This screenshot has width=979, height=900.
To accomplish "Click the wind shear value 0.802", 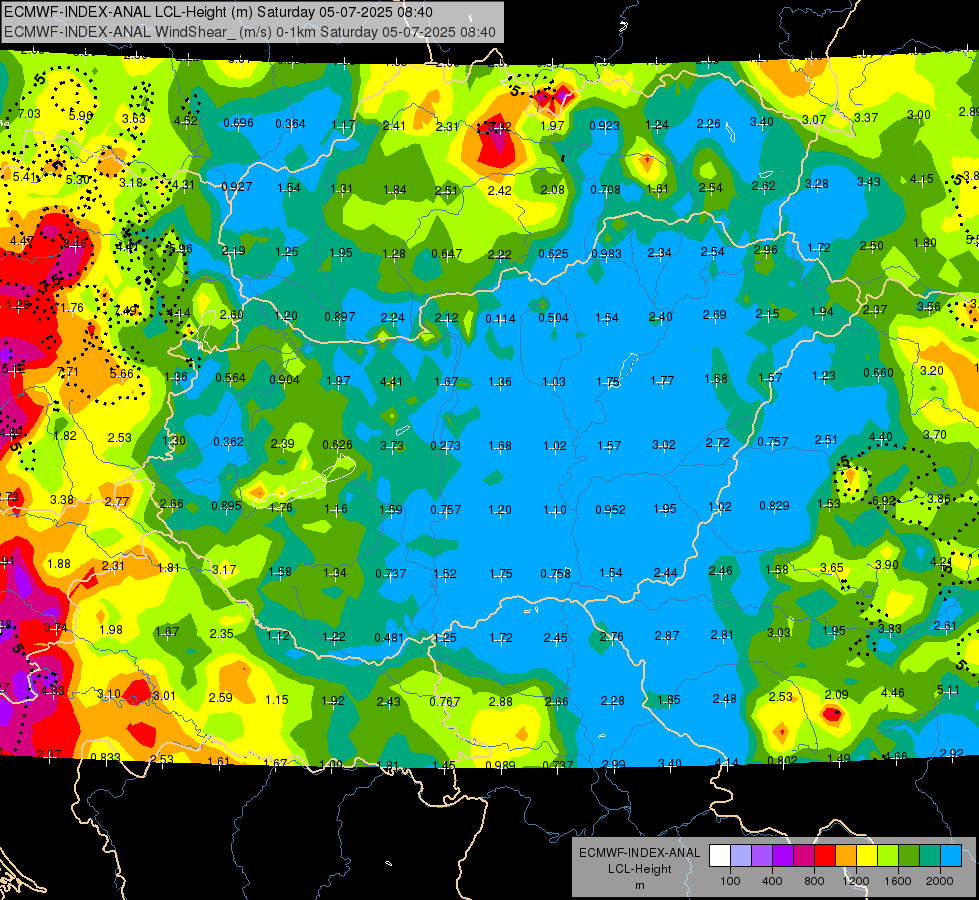I will (782, 760).
